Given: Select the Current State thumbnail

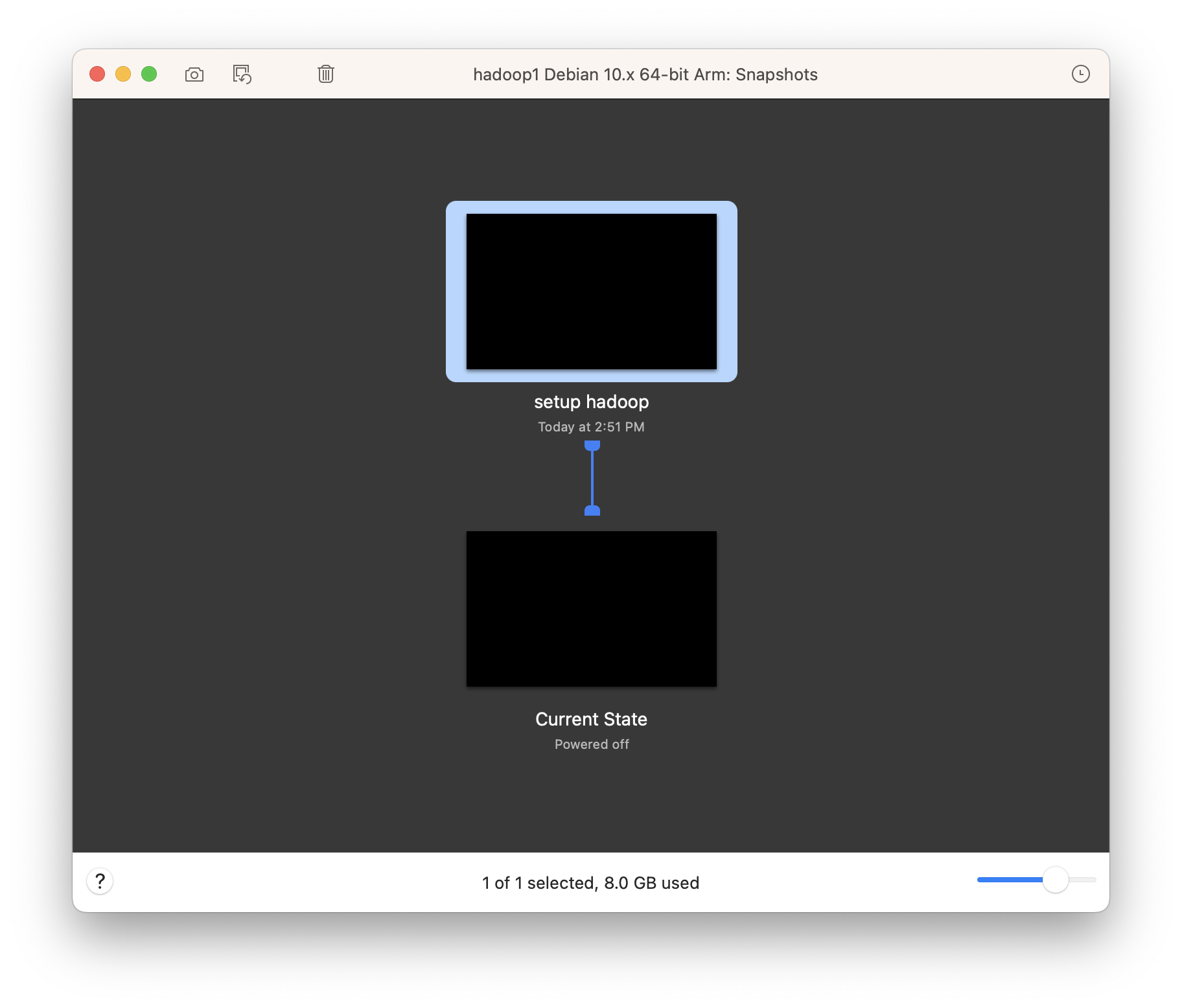Looking at the screenshot, I should pyautogui.click(x=592, y=609).
